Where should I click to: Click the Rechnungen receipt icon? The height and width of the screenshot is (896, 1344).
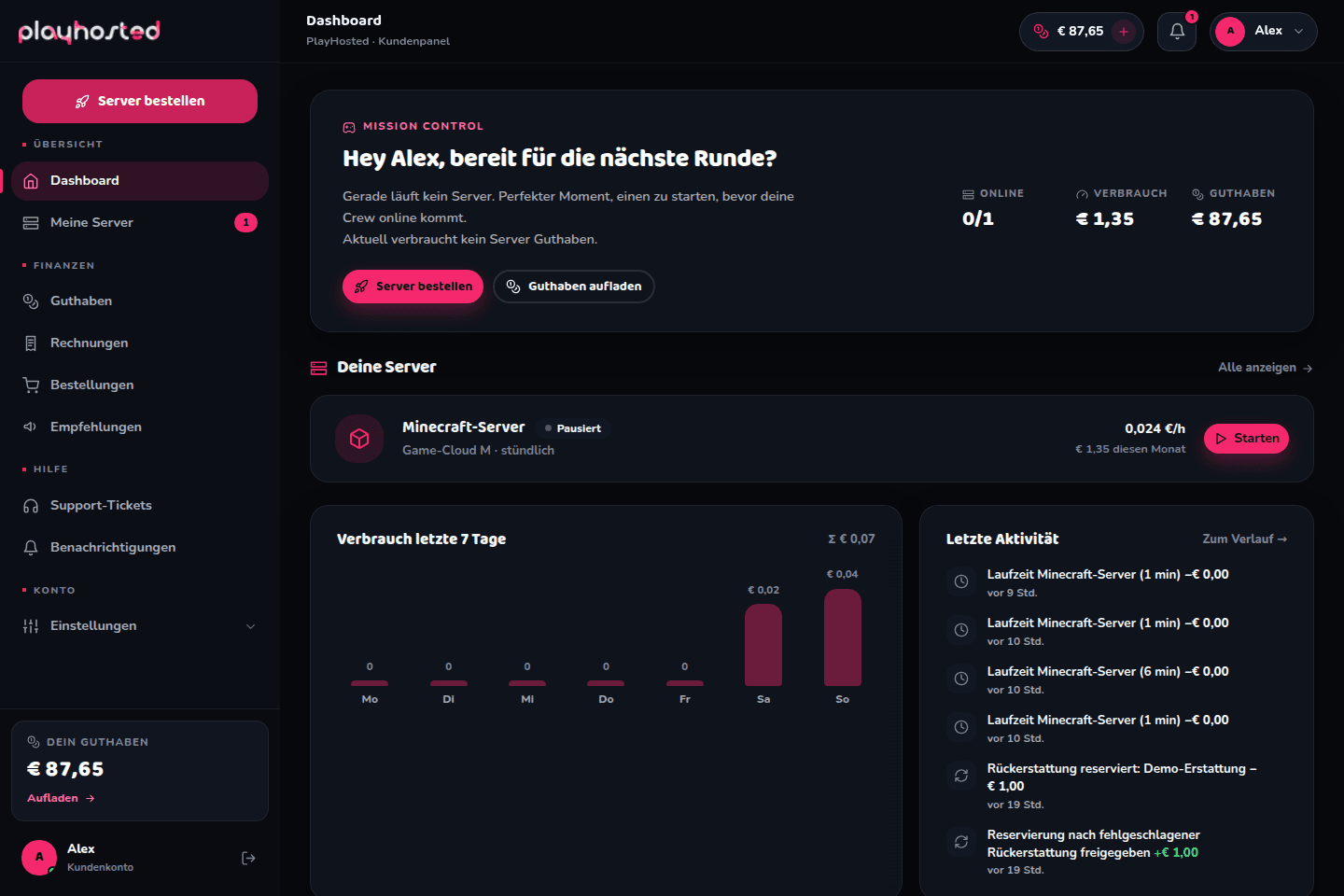click(31, 343)
